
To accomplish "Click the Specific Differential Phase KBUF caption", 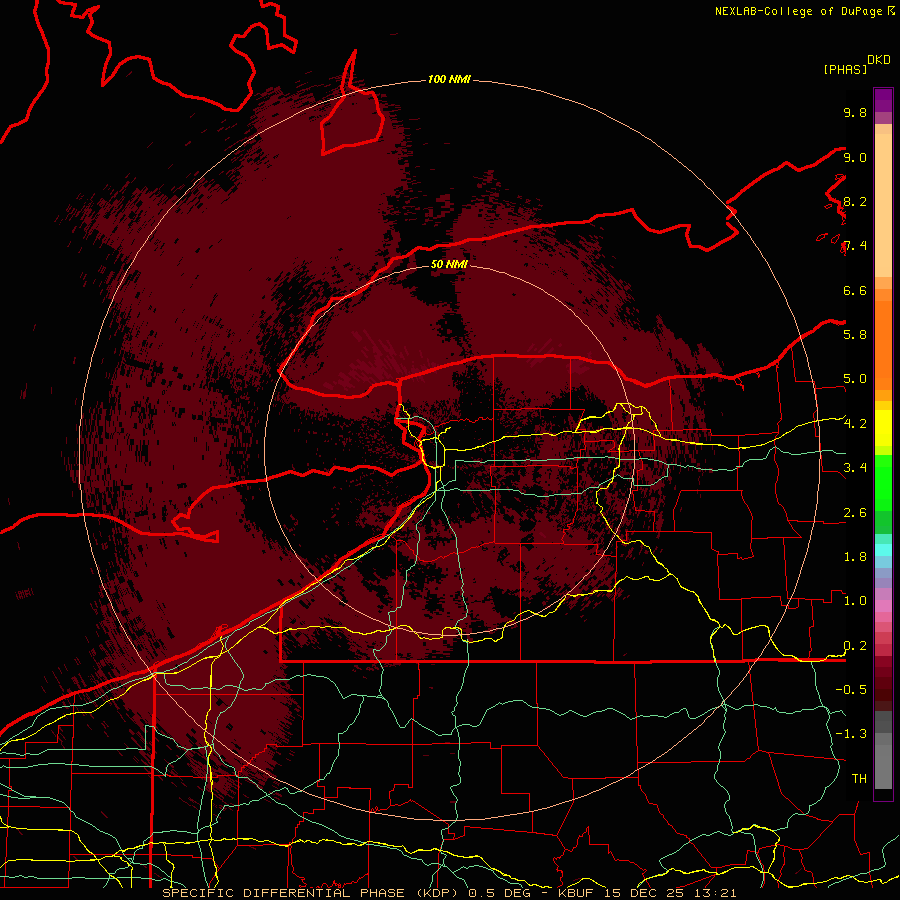I will (449, 893).
